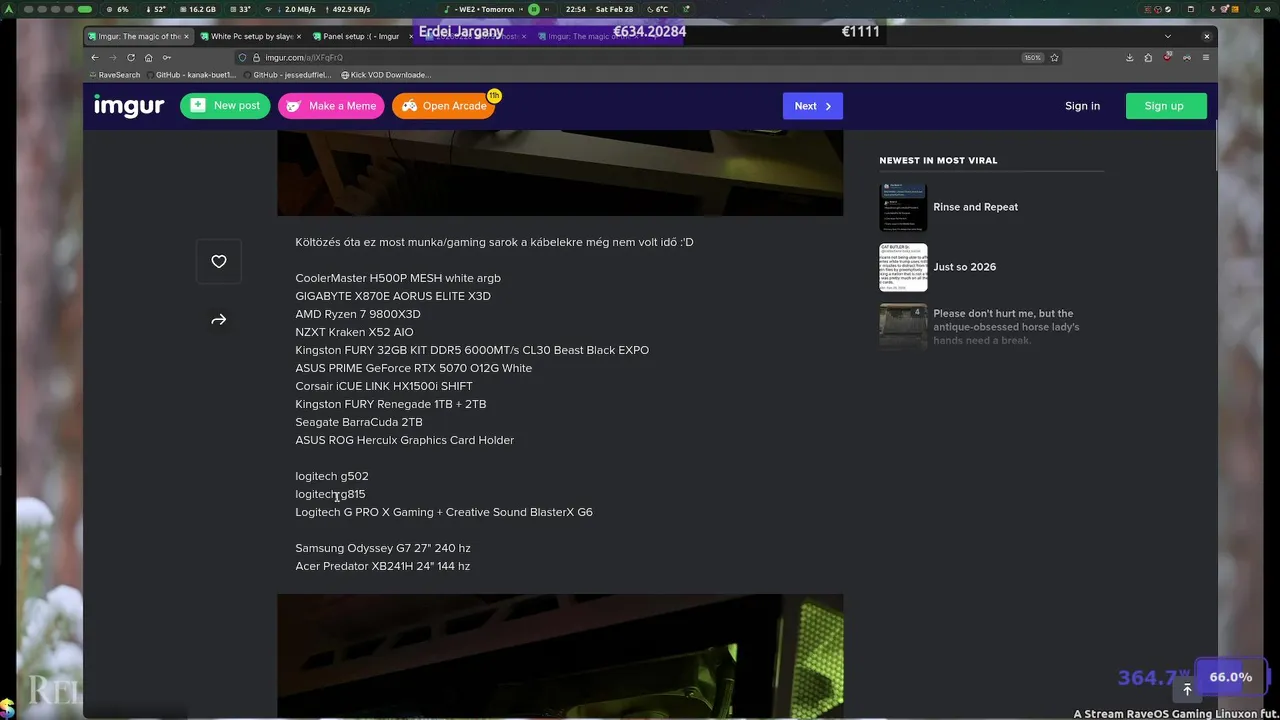The image size is (1280, 720).
Task: Click the Sign up button
Action: click(1166, 106)
